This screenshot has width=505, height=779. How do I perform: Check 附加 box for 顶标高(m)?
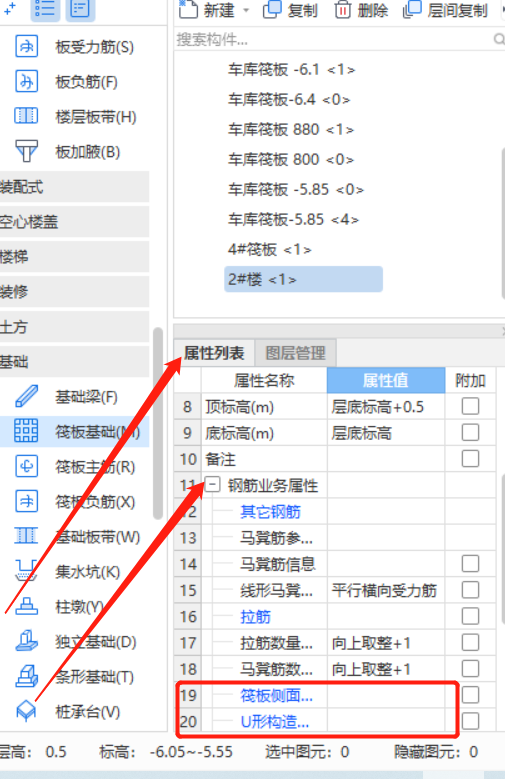[470, 406]
